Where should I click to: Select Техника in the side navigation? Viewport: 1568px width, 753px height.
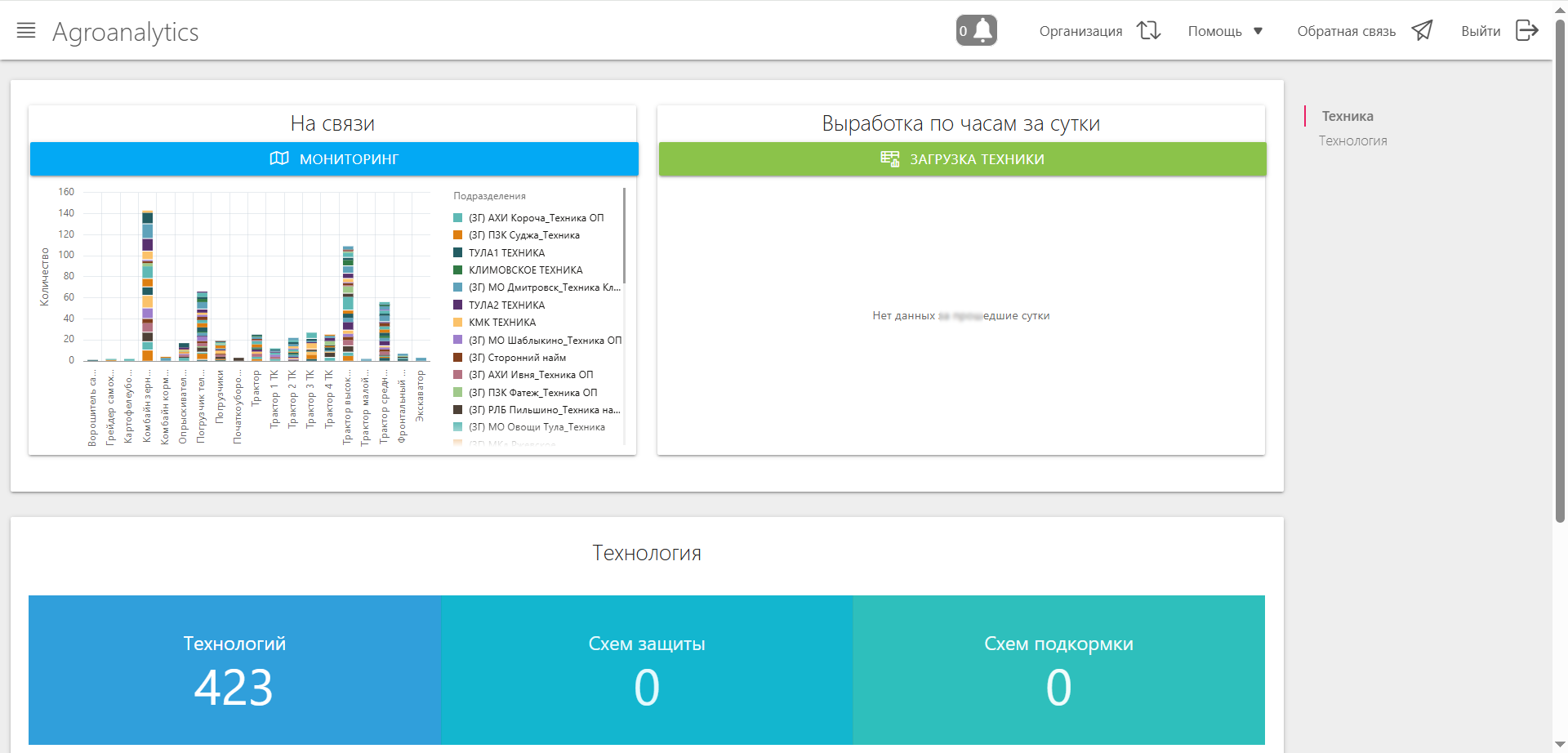click(x=1347, y=116)
